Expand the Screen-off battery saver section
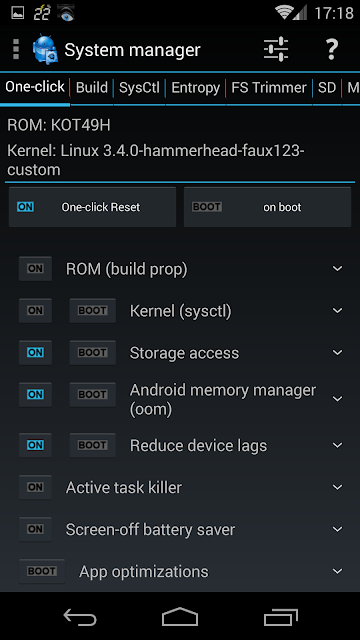The width and height of the screenshot is (360, 640). (338, 529)
